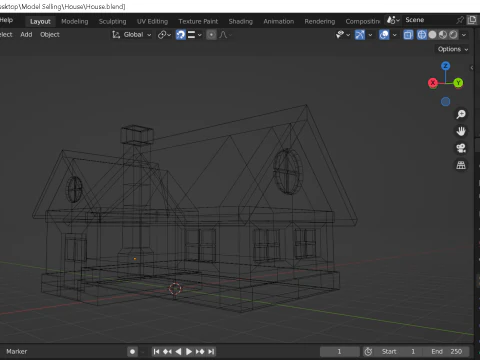480x360 pixels.
Task: Open the gizmo options dropdown arrow
Action: [x=370, y=35]
